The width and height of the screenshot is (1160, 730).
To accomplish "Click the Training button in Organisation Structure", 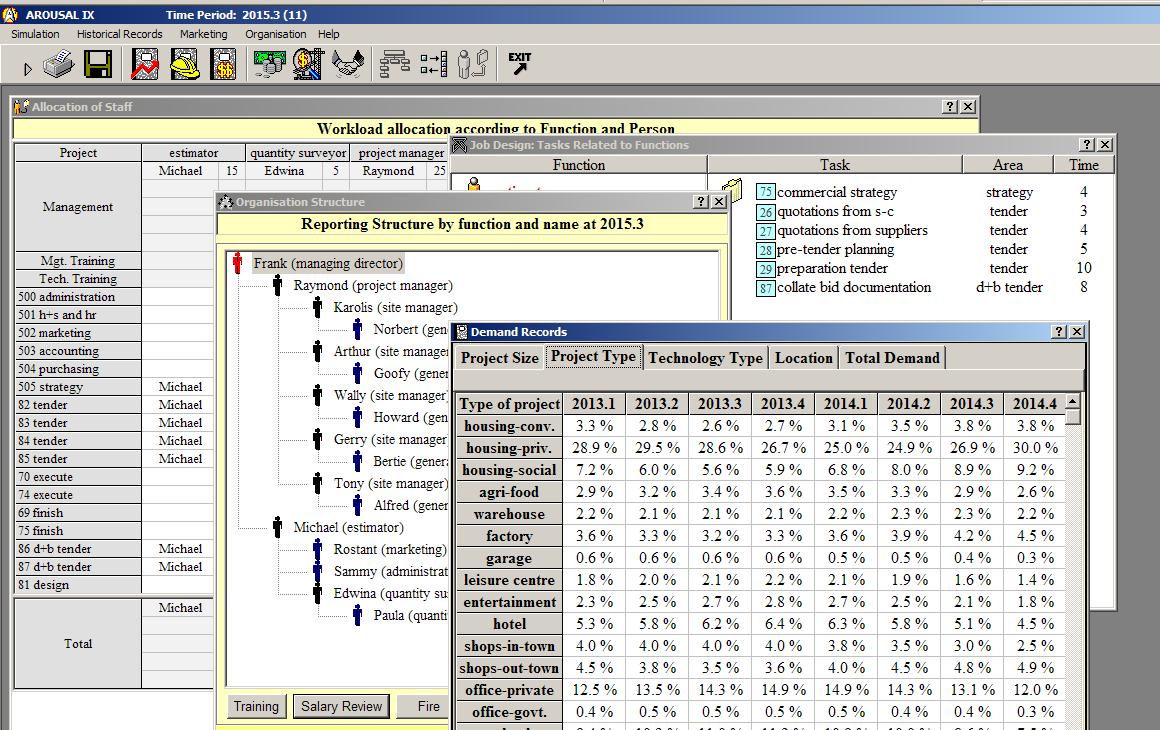I will [x=256, y=707].
